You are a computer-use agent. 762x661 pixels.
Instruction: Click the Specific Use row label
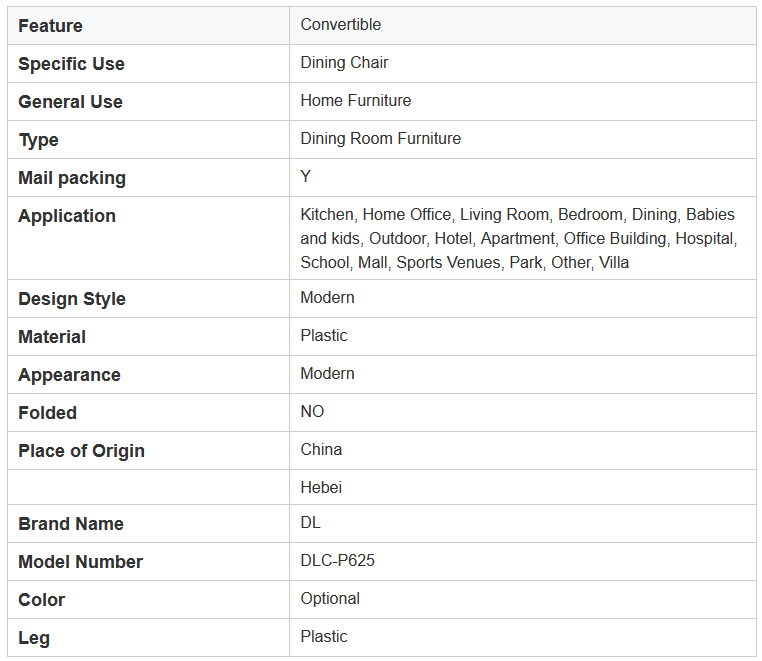coord(71,64)
